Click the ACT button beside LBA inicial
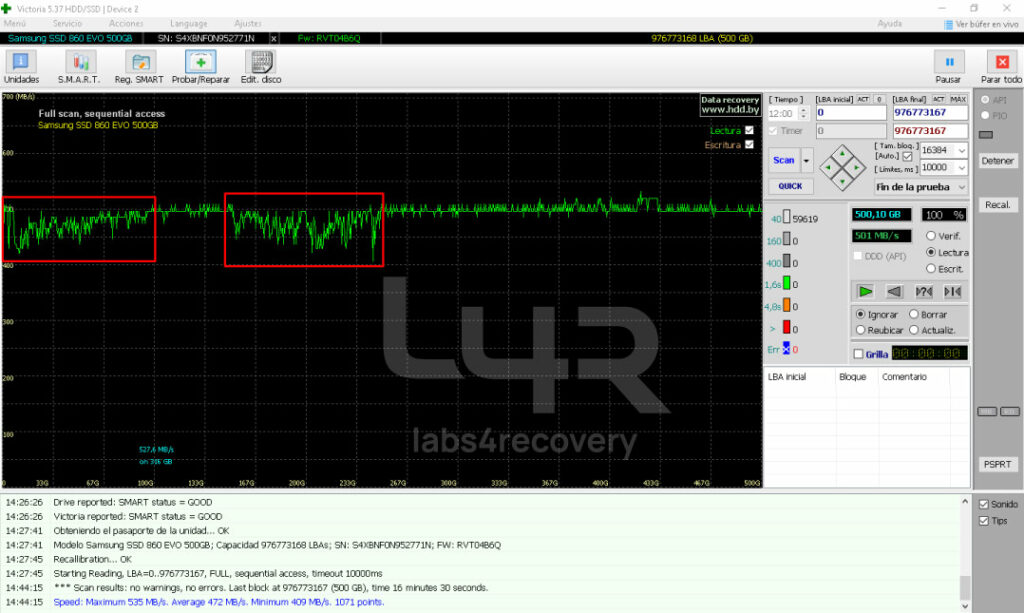Image resolution: width=1024 pixels, height=613 pixels. 863,99
